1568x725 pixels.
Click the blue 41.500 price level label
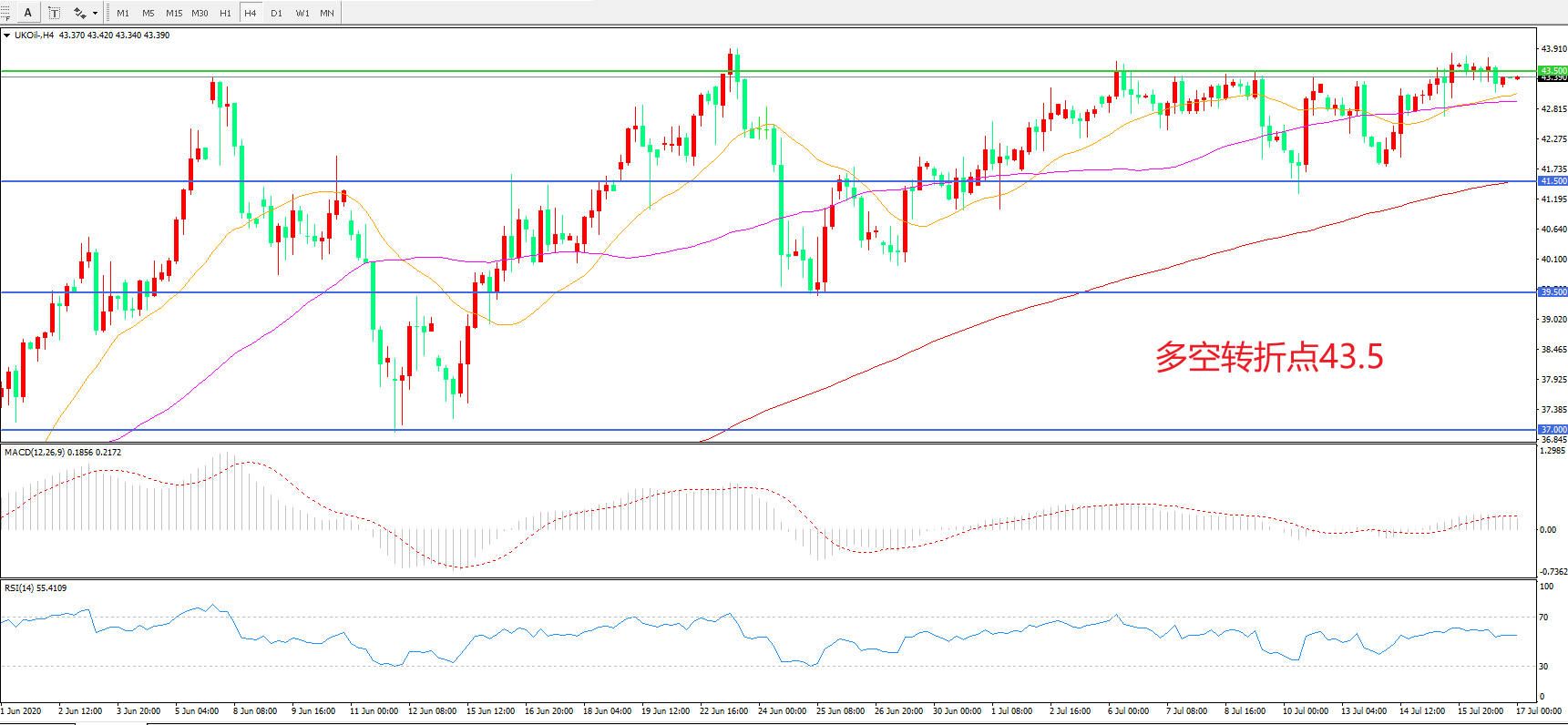(1553, 181)
